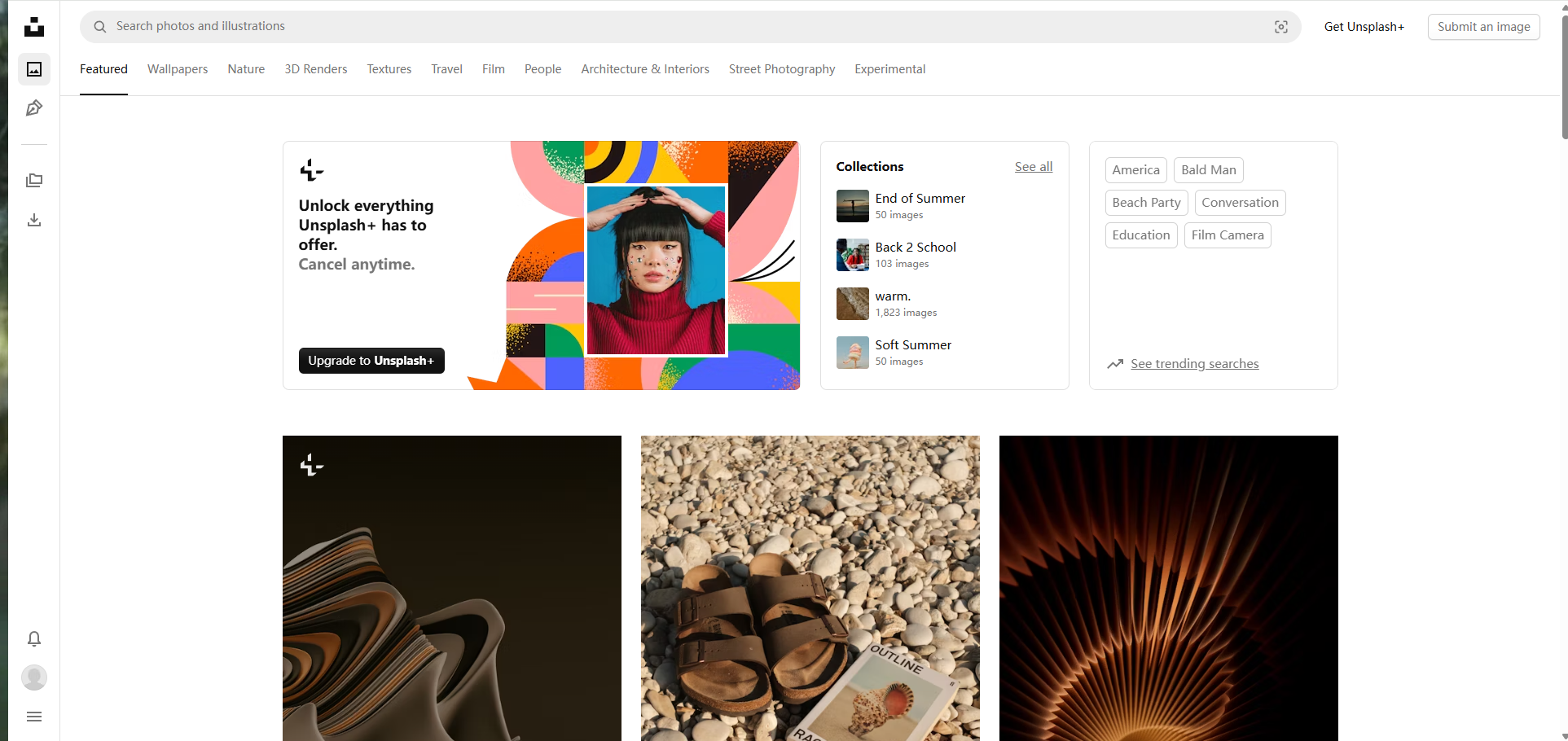Click the Downloads icon in the sidebar
Screen dimensions: 1568x741
click(x=34, y=220)
